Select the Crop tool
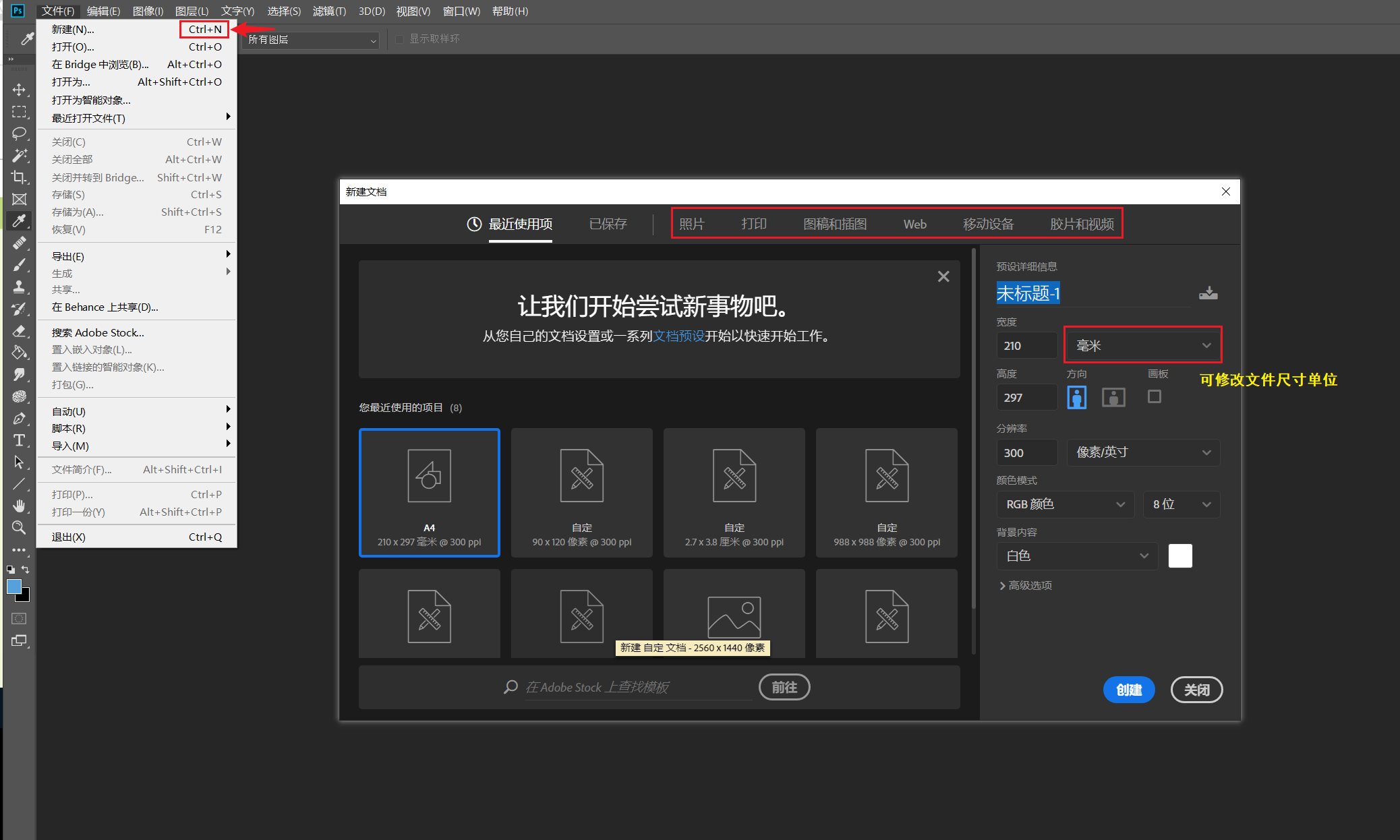 (x=19, y=177)
